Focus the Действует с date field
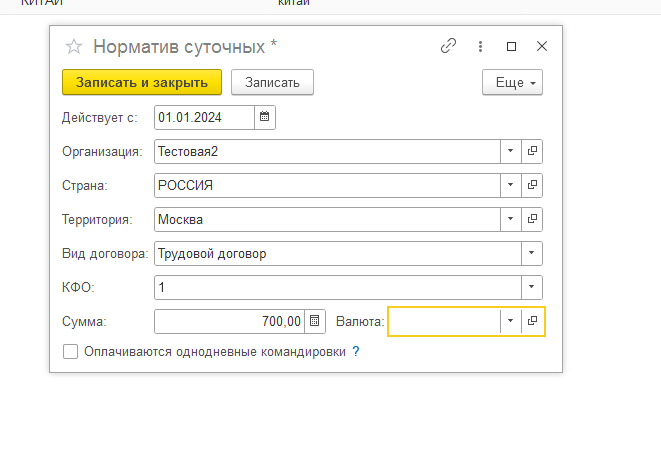 tap(204, 117)
